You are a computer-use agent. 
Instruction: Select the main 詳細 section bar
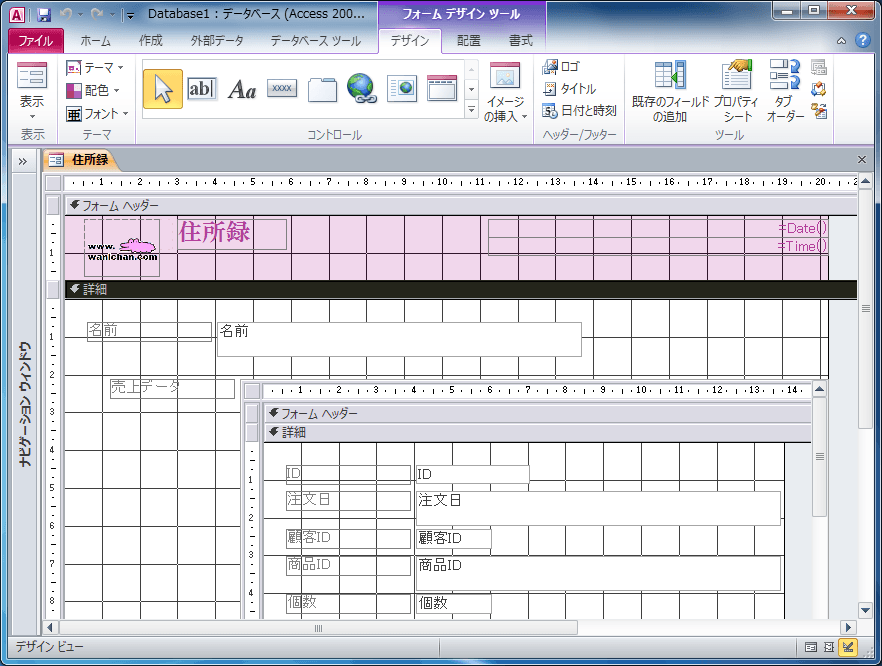(x=460, y=289)
